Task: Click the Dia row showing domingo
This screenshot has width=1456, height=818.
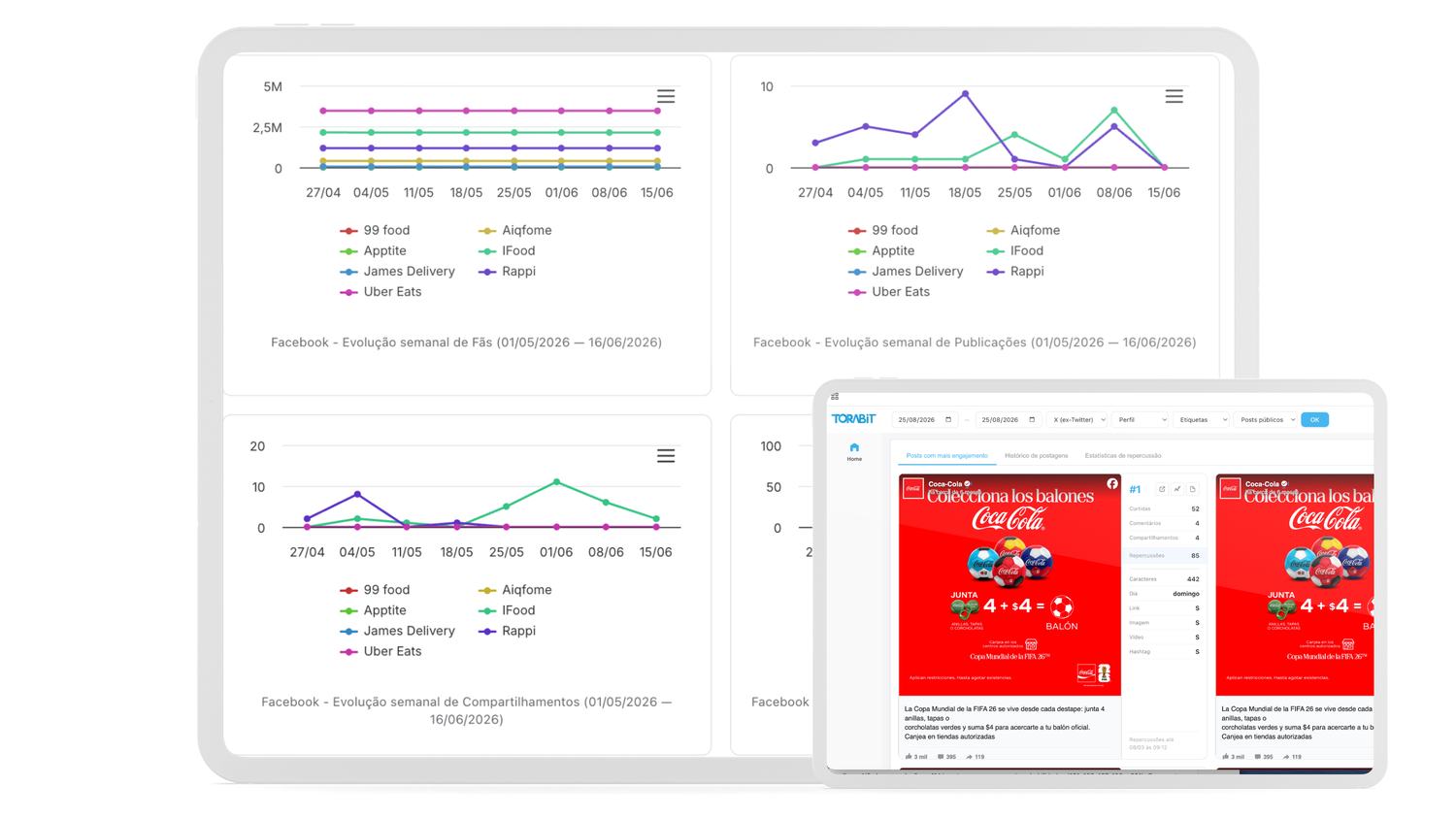Action: pyautogui.click(x=1164, y=594)
